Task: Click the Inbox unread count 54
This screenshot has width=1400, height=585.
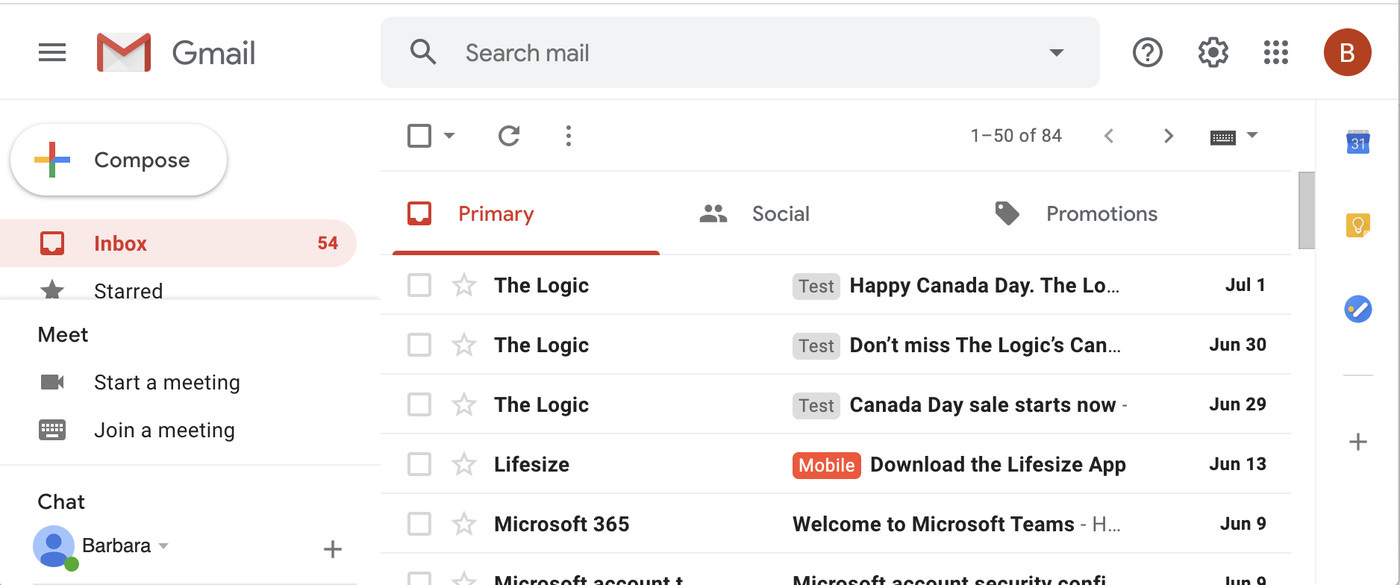Action: 328,243
